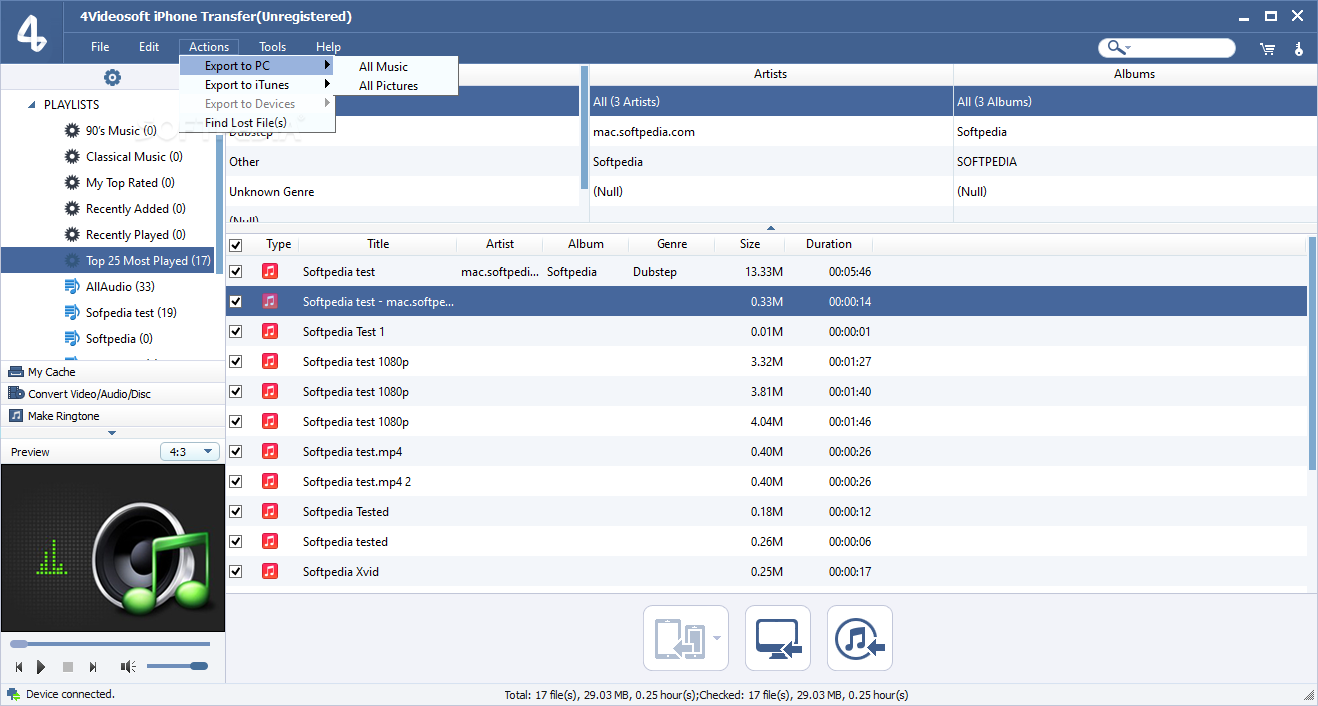The width and height of the screenshot is (1318, 706).
Task: Click the Sofpedia test playlist icon
Action: (x=72, y=312)
